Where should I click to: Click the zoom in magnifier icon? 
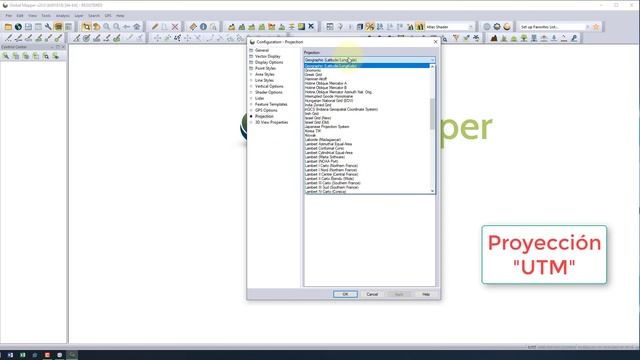tap(107, 27)
